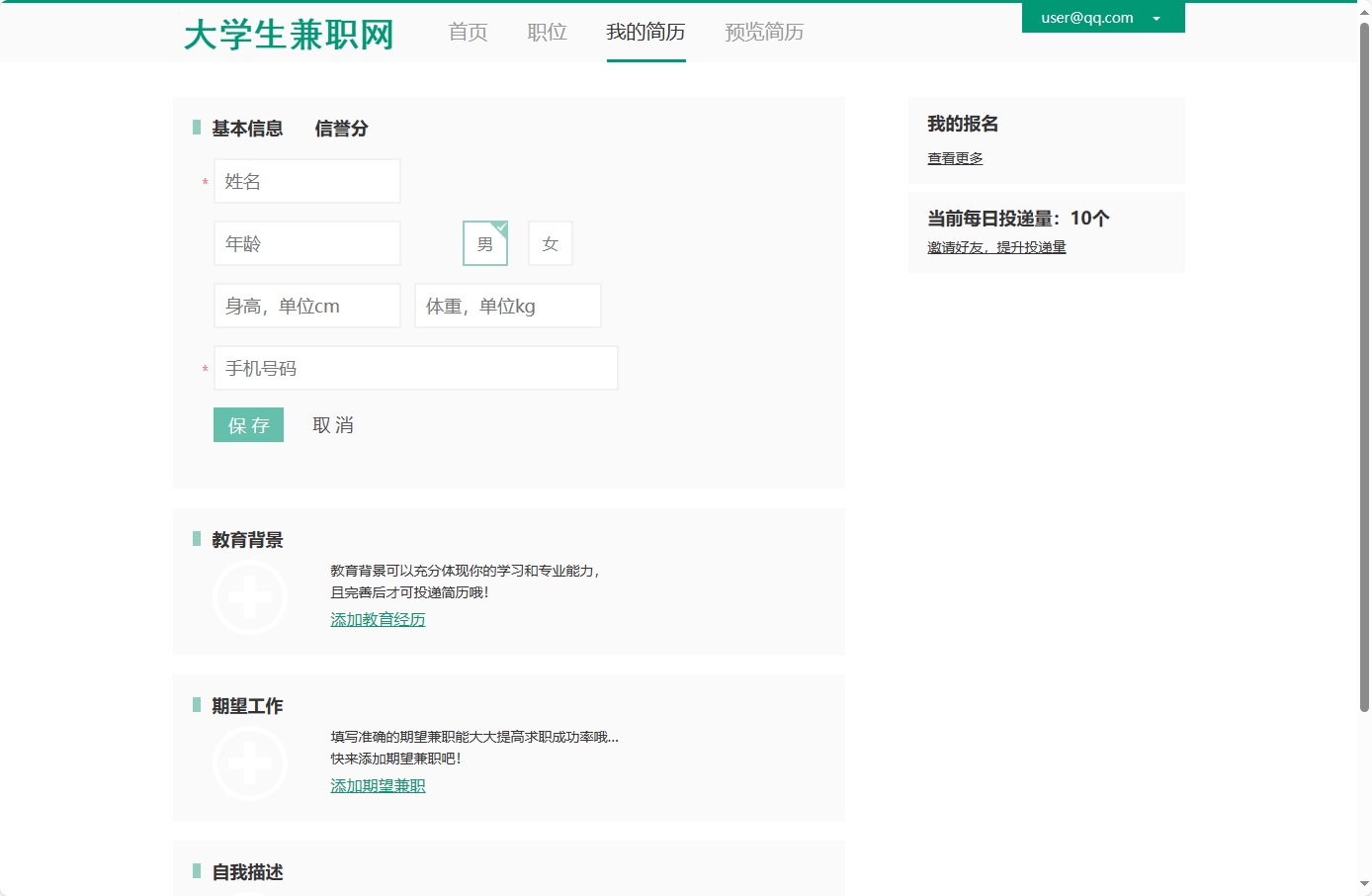The image size is (1372, 896).
Task: Click the 取消 button
Action: (333, 424)
